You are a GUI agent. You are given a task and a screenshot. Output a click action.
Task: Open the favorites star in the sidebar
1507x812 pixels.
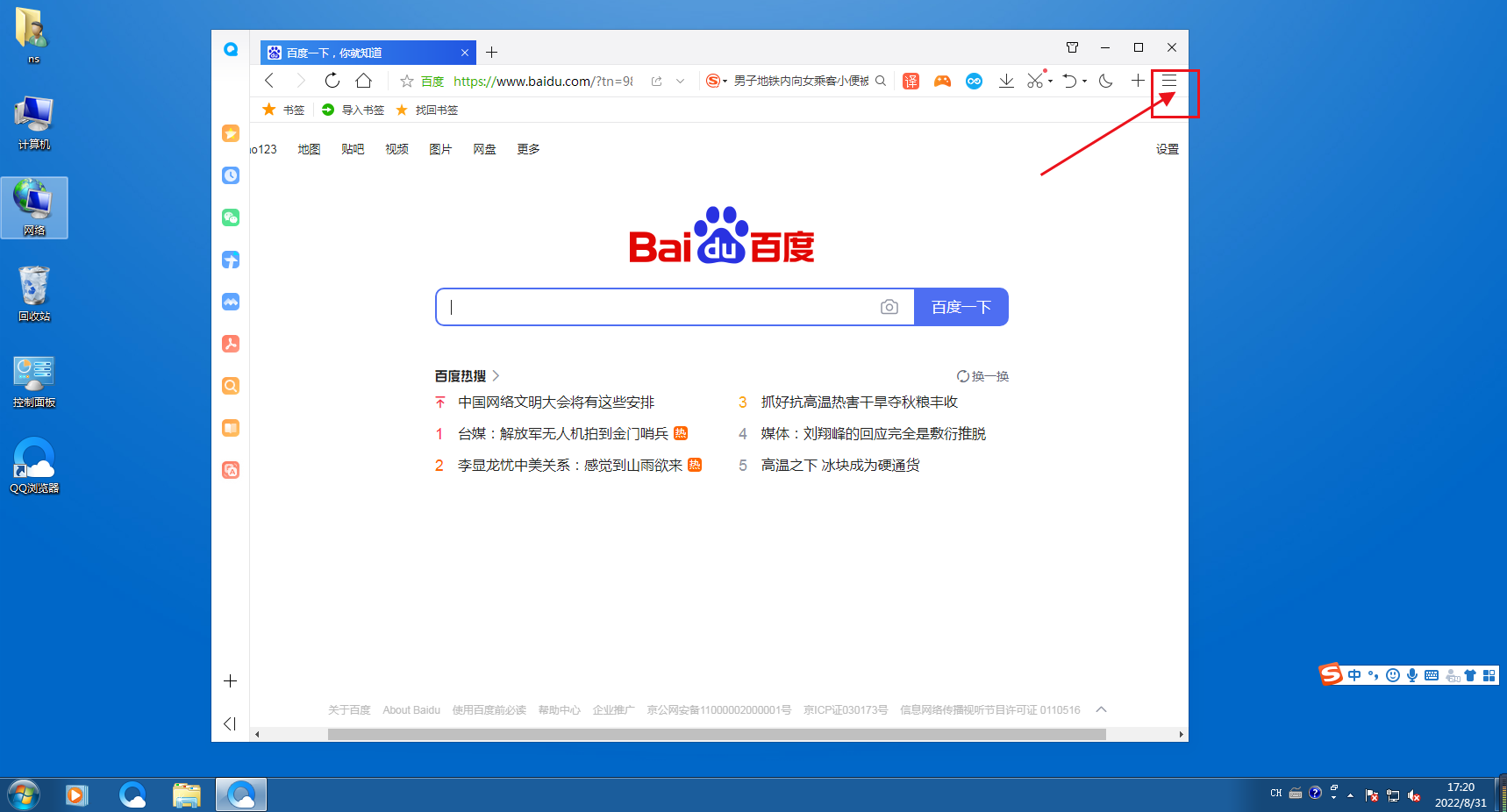click(x=231, y=133)
